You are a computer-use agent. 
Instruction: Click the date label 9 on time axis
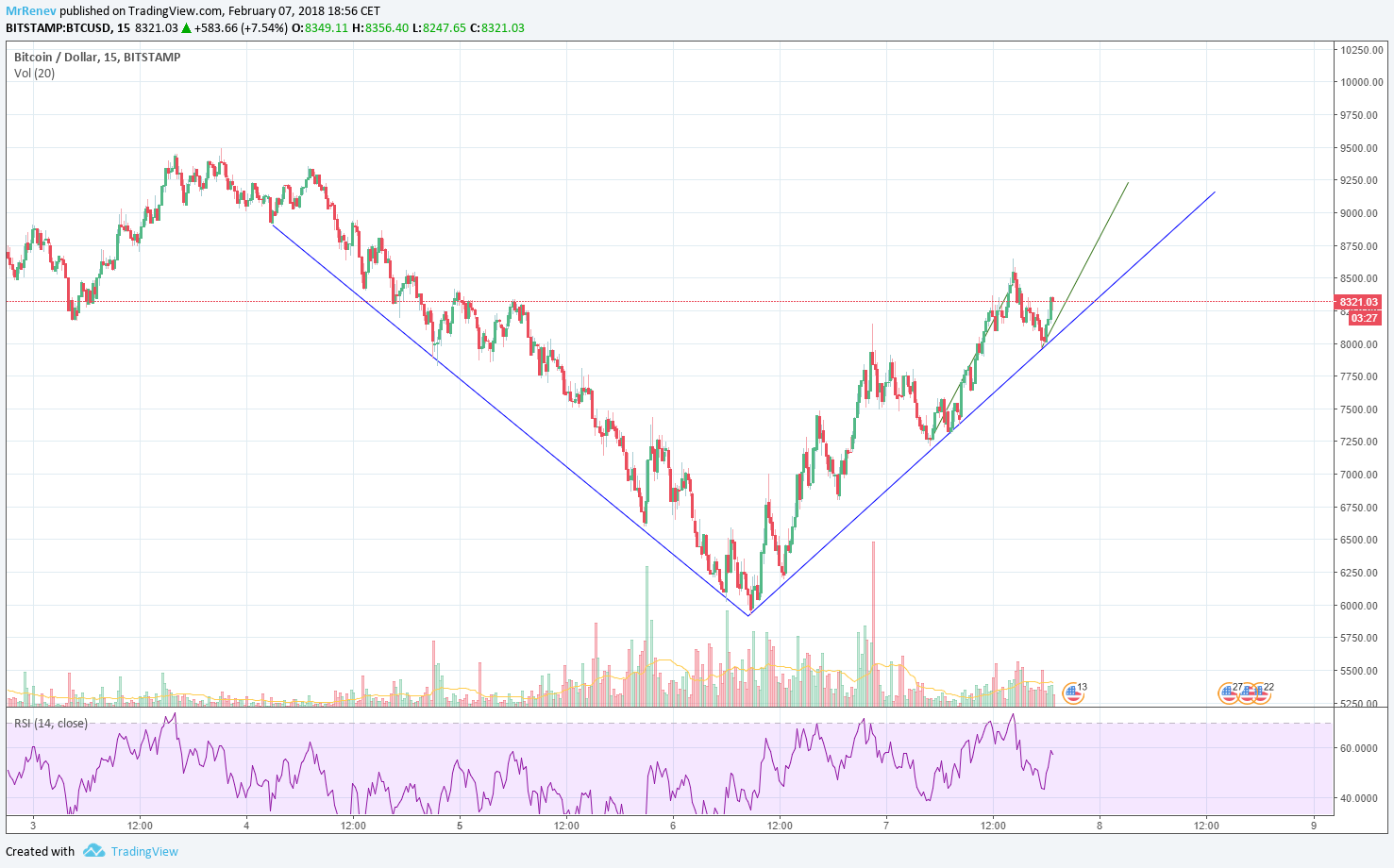pos(1314,826)
